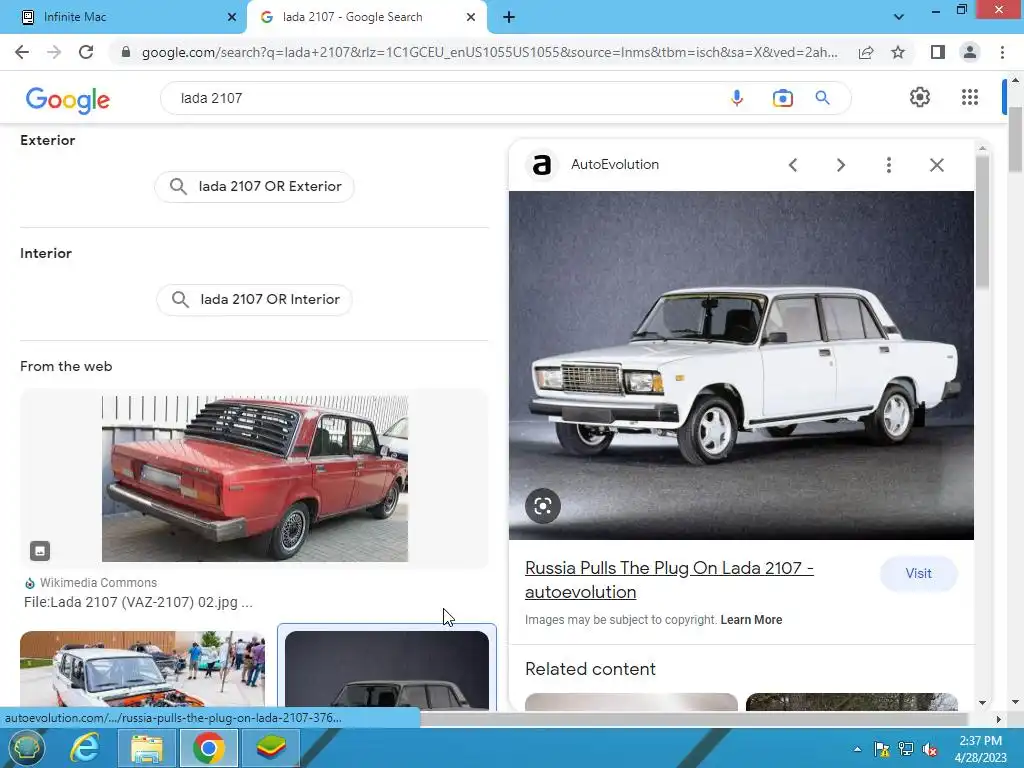
Task: Open Internet Explorer from the taskbar
Action: point(85,748)
